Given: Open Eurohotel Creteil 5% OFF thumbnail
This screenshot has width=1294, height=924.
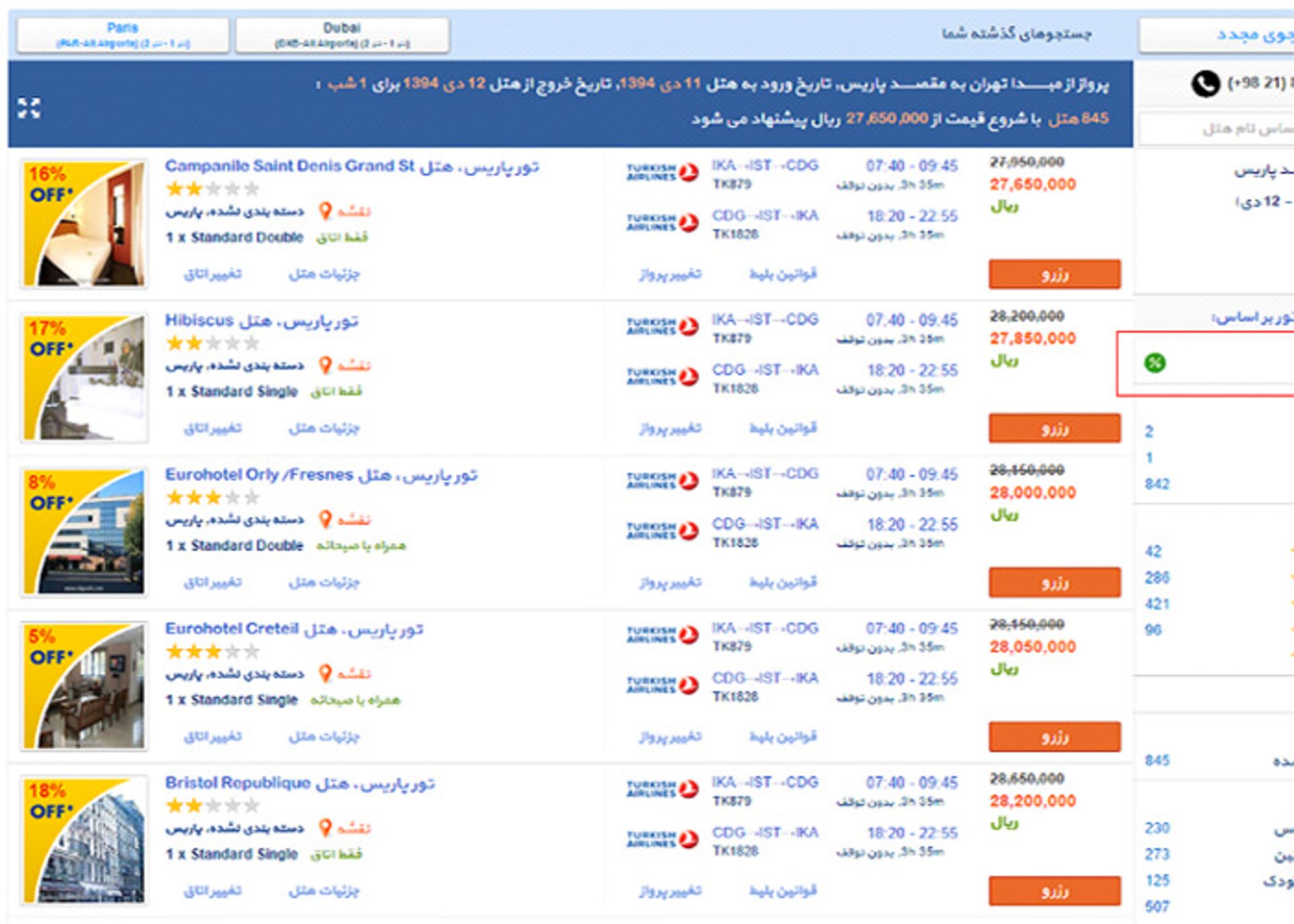Looking at the screenshot, I should point(84,686).
